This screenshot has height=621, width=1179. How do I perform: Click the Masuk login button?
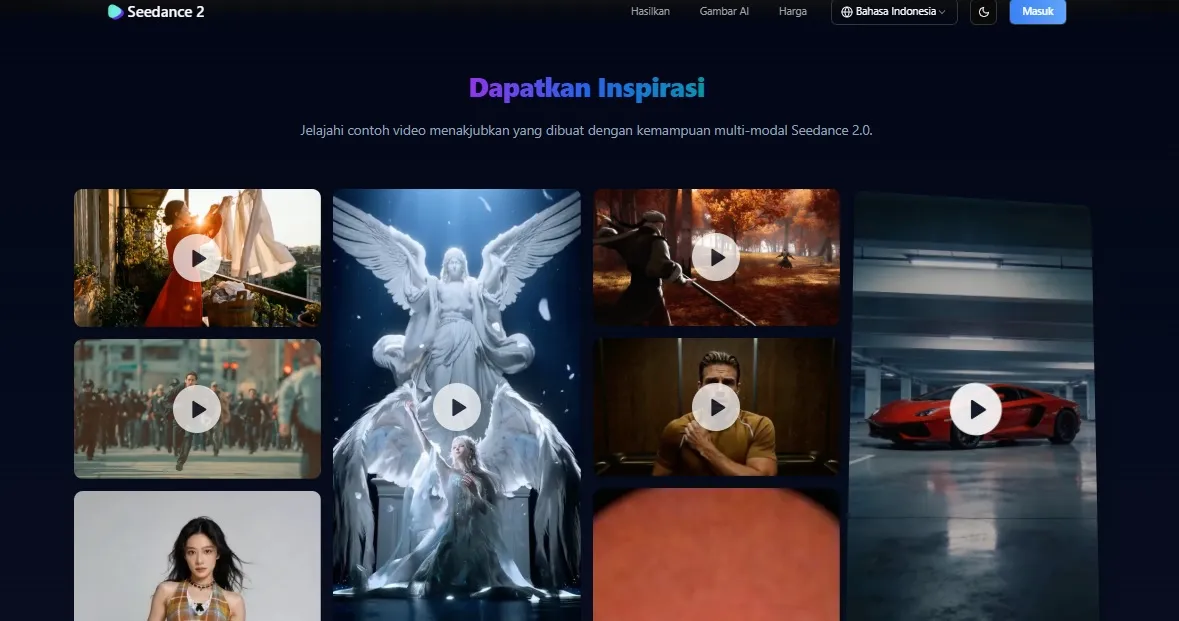pyautogui.click(x=1037, y=12)
